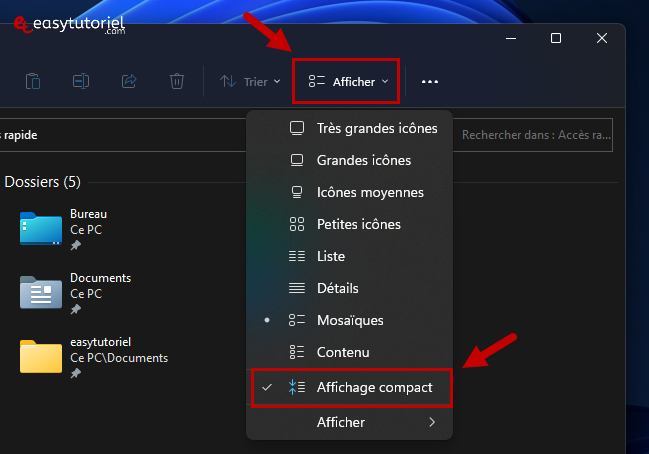The width and height of the screenshot is (649, 454).
Task: Maximize the File Explorer window
Action: tap(556, 38)
